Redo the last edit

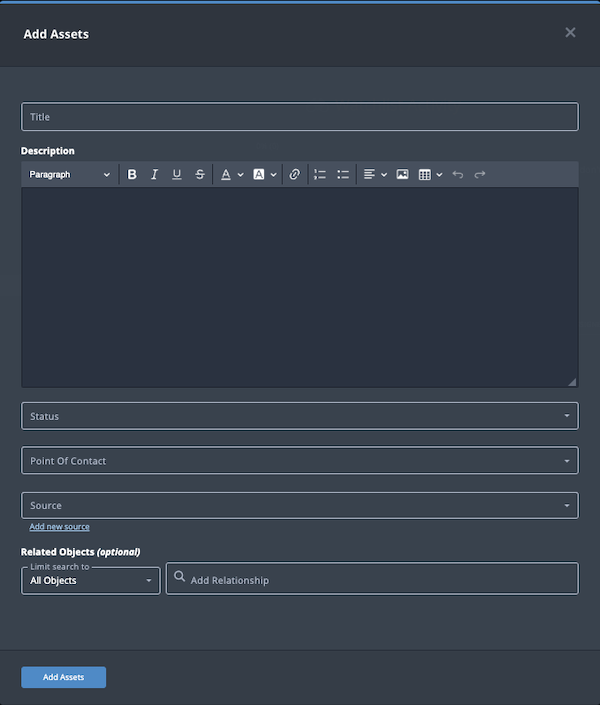pos(480,174)
